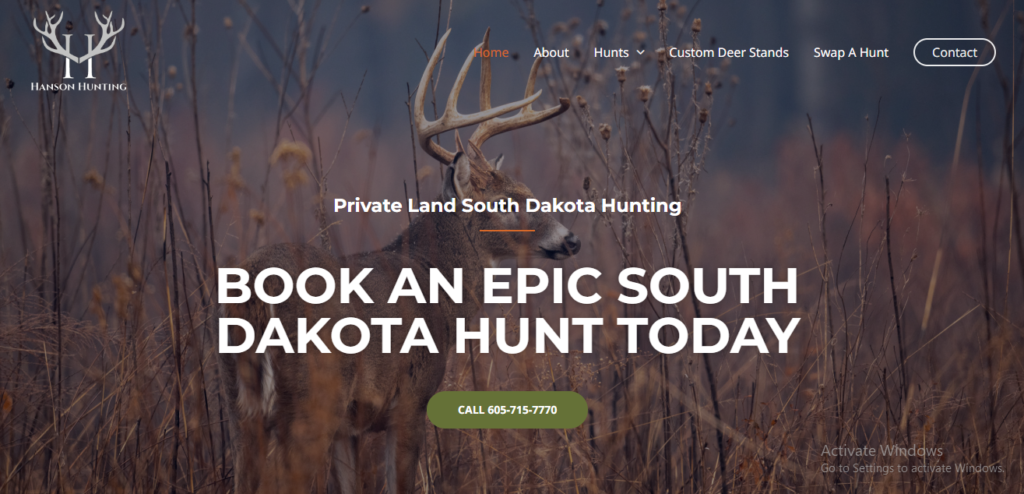The height and width of the screenshot is (494, 1024).
Task: Click the BOOK AN EPIC SOUTH heading line
Action: point(507,286)
